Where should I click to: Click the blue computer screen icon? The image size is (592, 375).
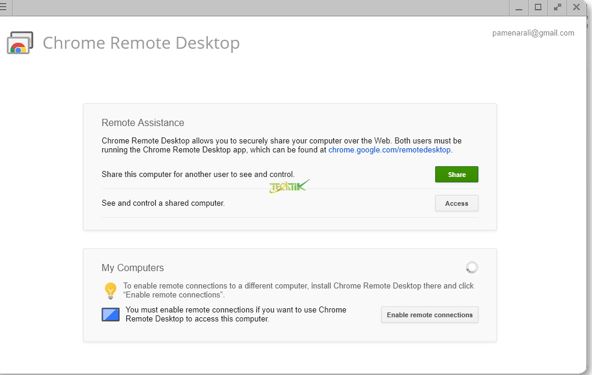[111, 315]
